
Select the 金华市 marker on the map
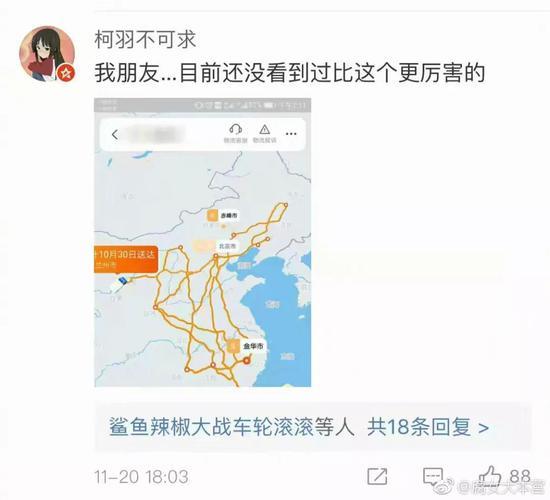coord(246,346)
